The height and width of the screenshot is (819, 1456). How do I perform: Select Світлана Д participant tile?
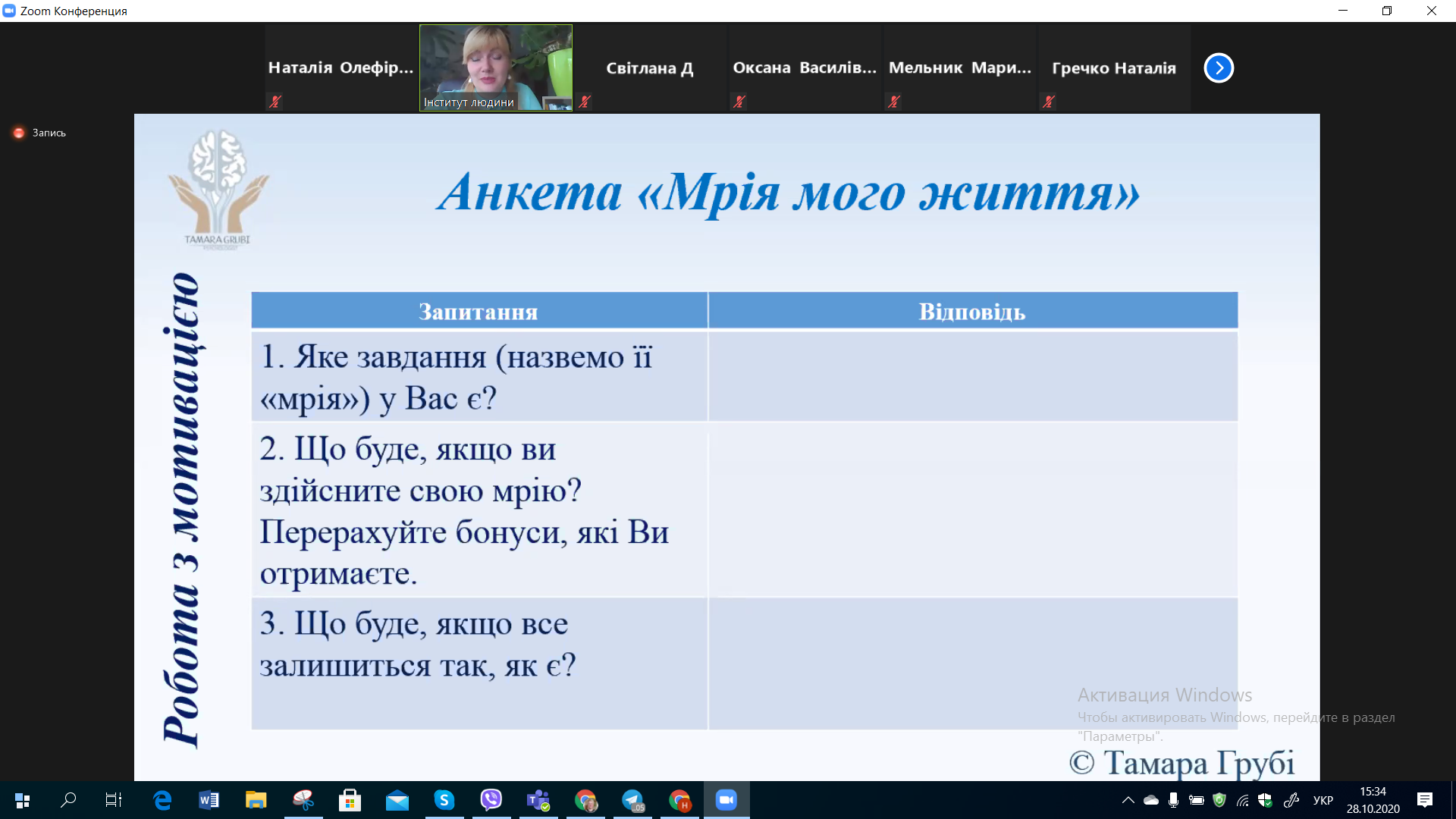(x=650, y=68)
